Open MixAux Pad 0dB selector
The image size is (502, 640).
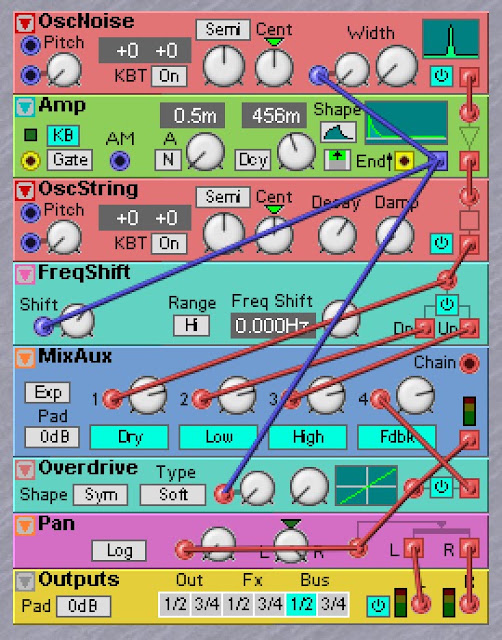point(52,437)
